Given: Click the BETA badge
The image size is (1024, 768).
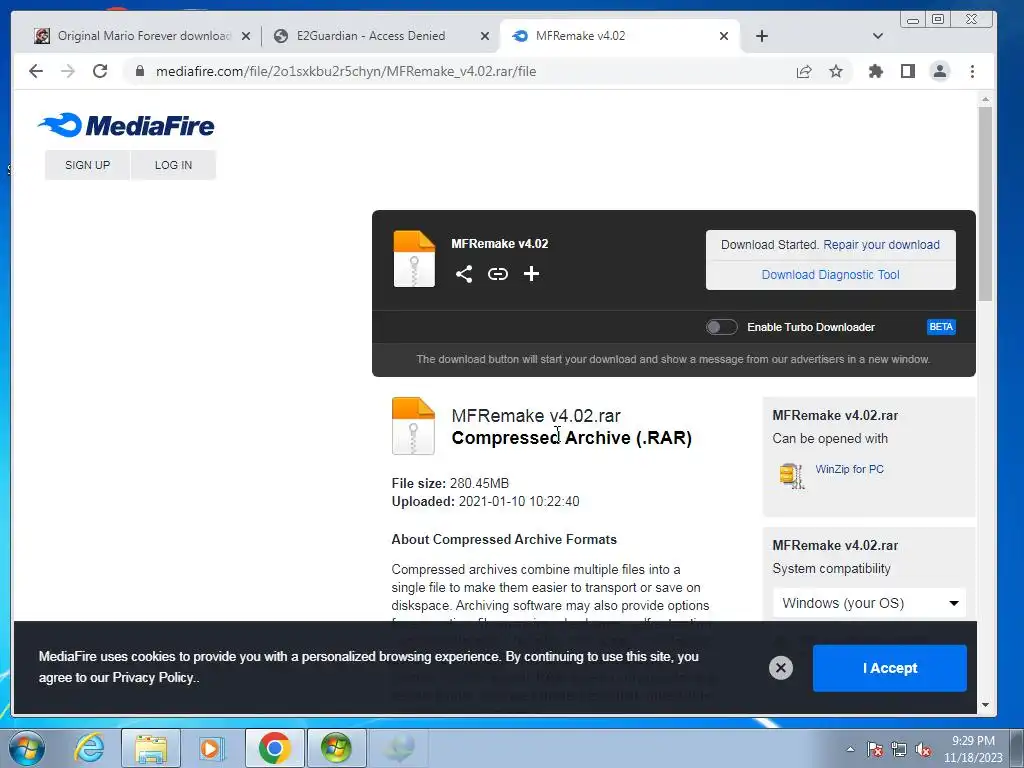Looking at the screenshot, I should tap(941, 327).
